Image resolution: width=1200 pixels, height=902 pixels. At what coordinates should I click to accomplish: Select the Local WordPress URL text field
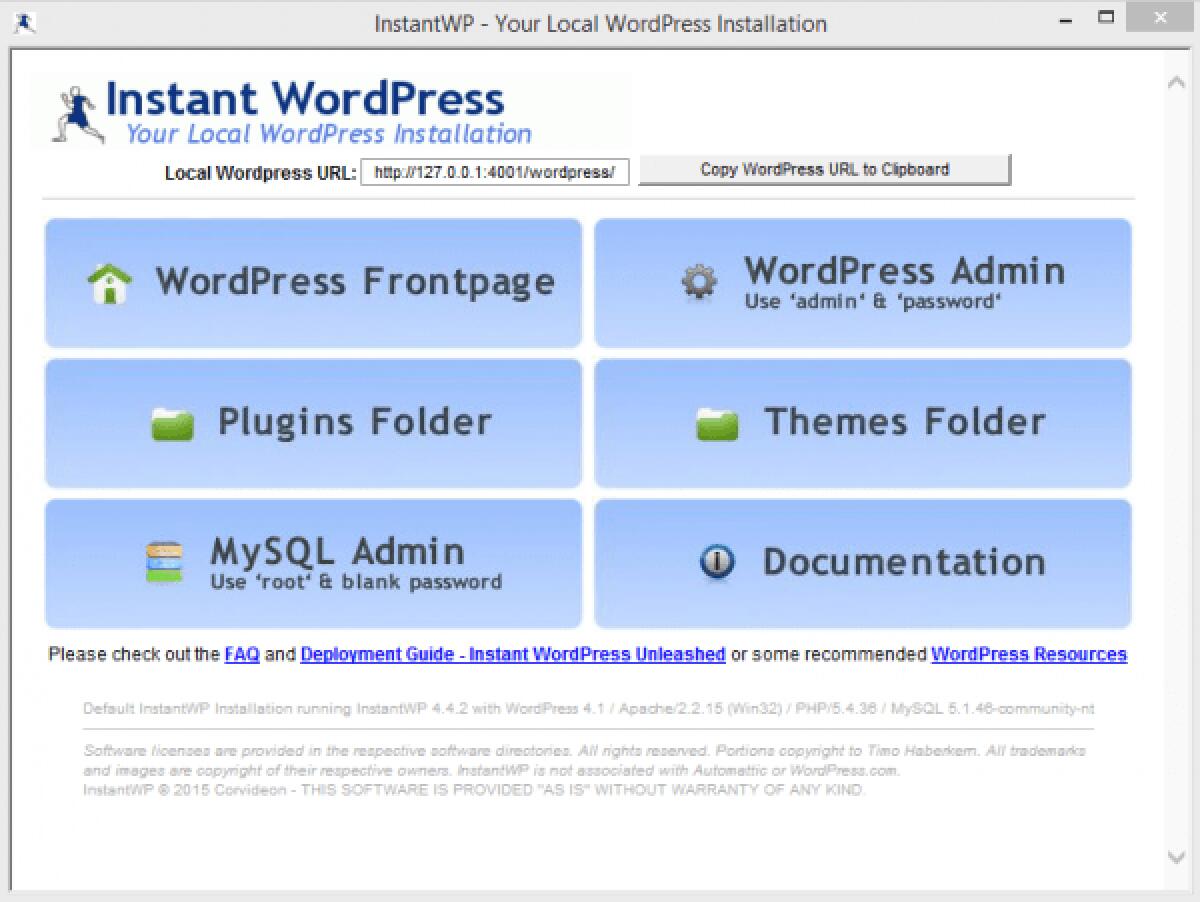click(x=495, y=172)
